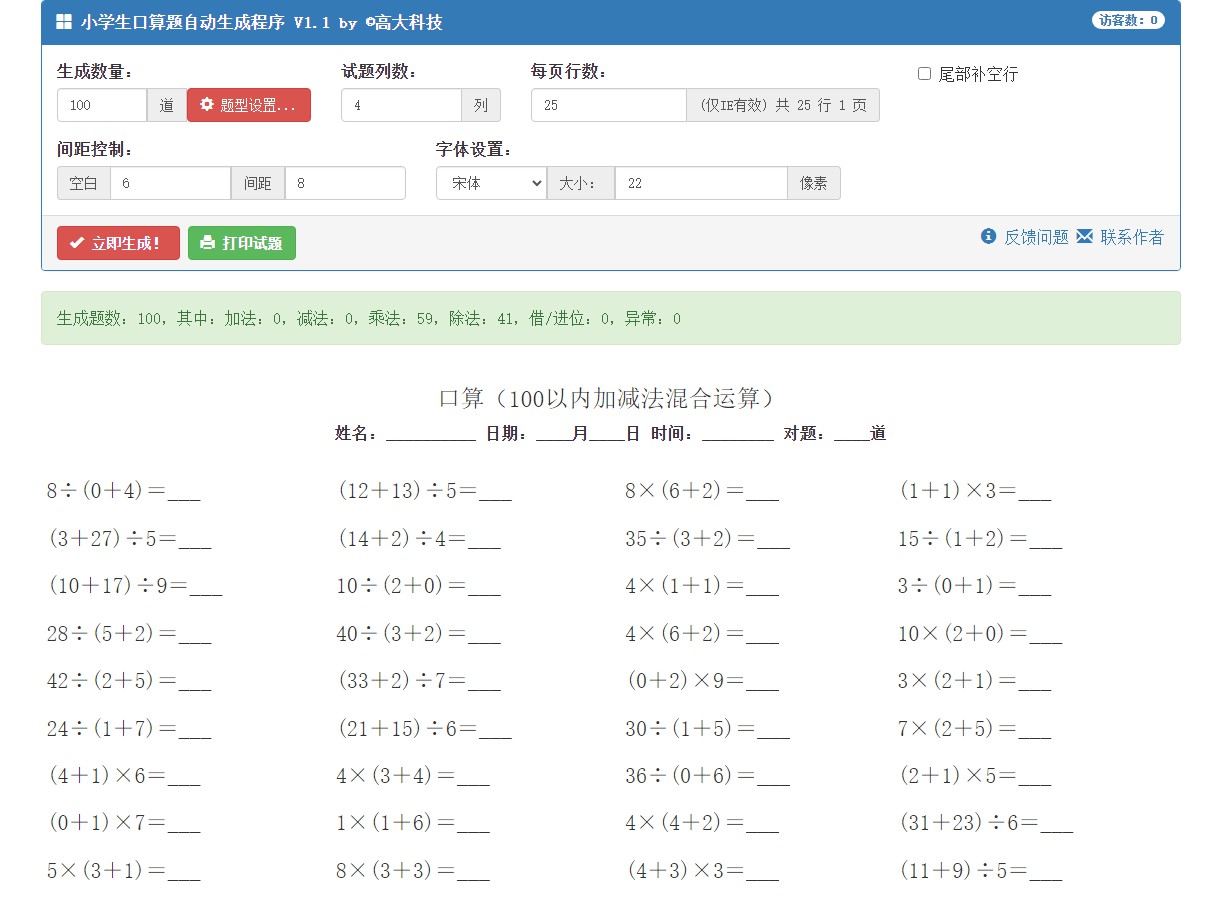Click the problem 24÷(1+7)=
This screenshot has width=1224, height=899.
pos(129,729)
